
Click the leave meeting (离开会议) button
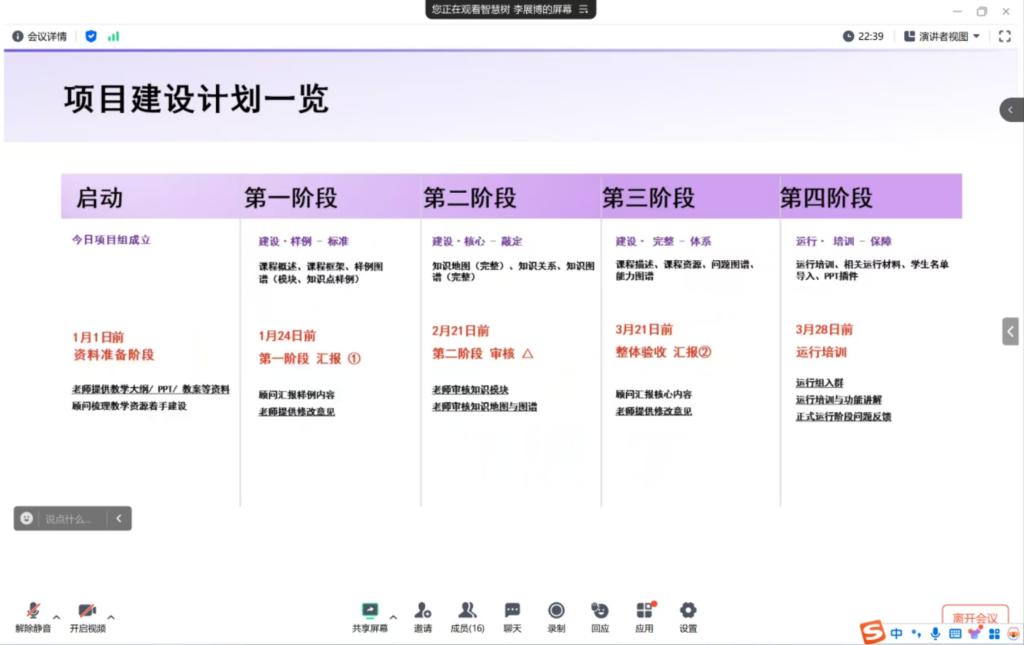coord(974,617)
